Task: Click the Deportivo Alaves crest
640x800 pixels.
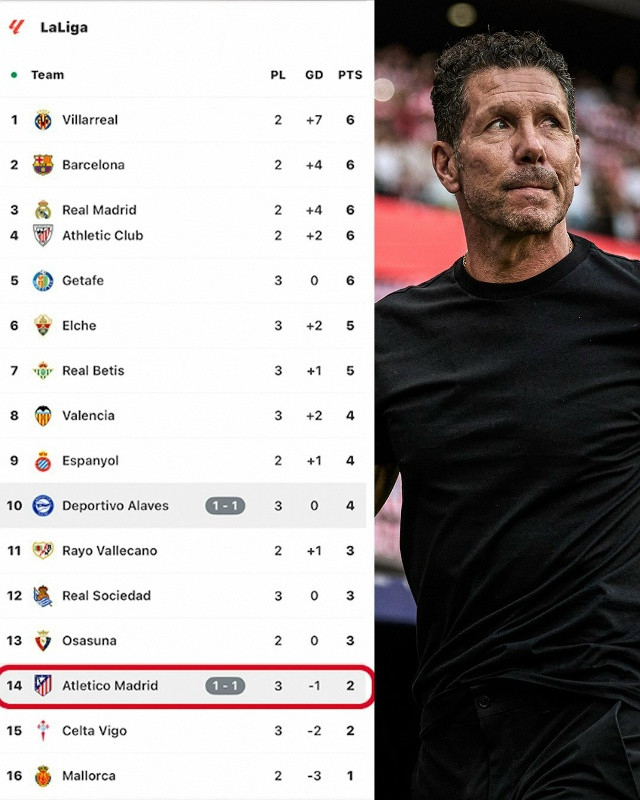Action: 43,506
